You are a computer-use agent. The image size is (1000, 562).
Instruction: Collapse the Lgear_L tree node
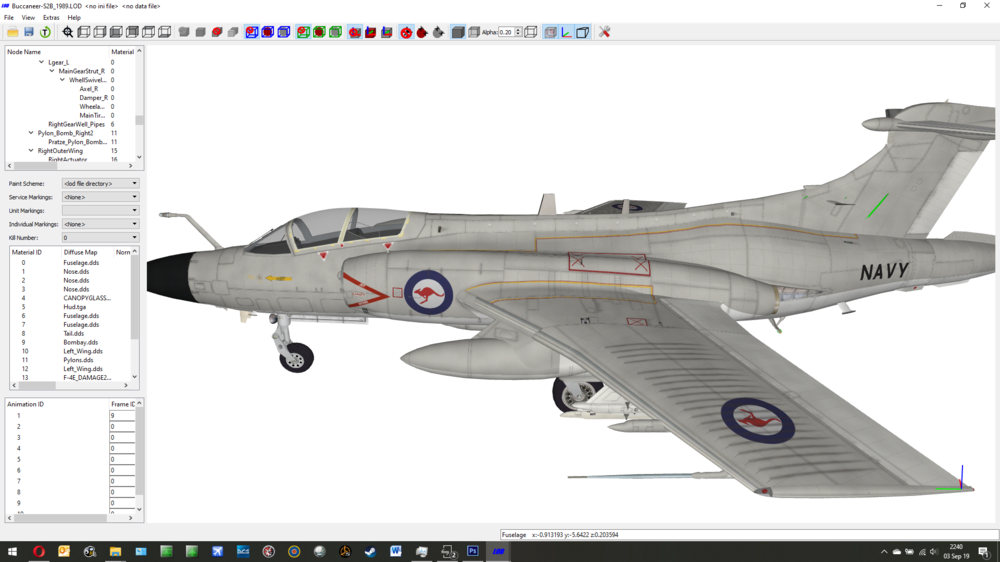click(41, 62)
